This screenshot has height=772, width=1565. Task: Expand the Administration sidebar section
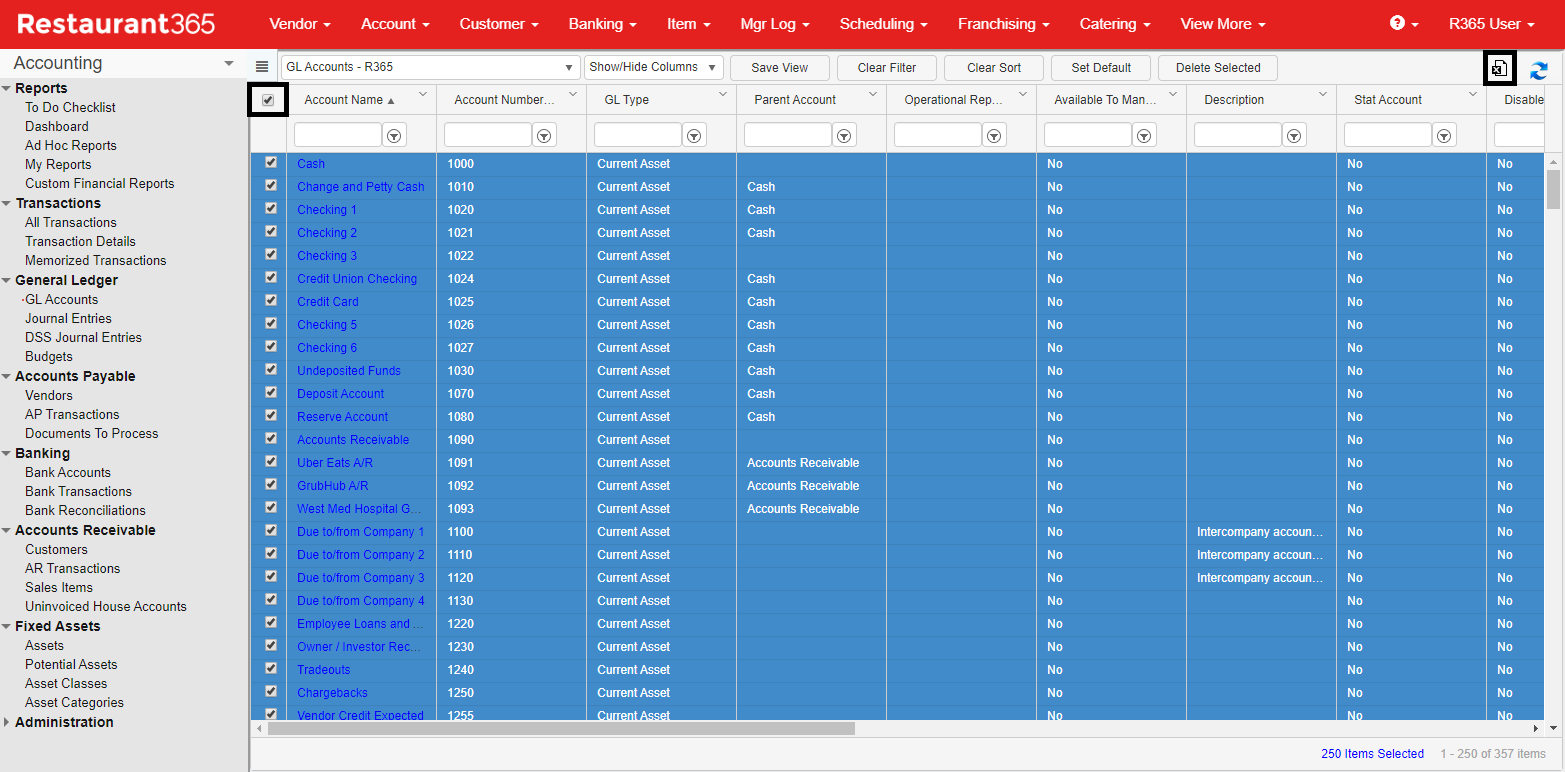tap(7, 722)
